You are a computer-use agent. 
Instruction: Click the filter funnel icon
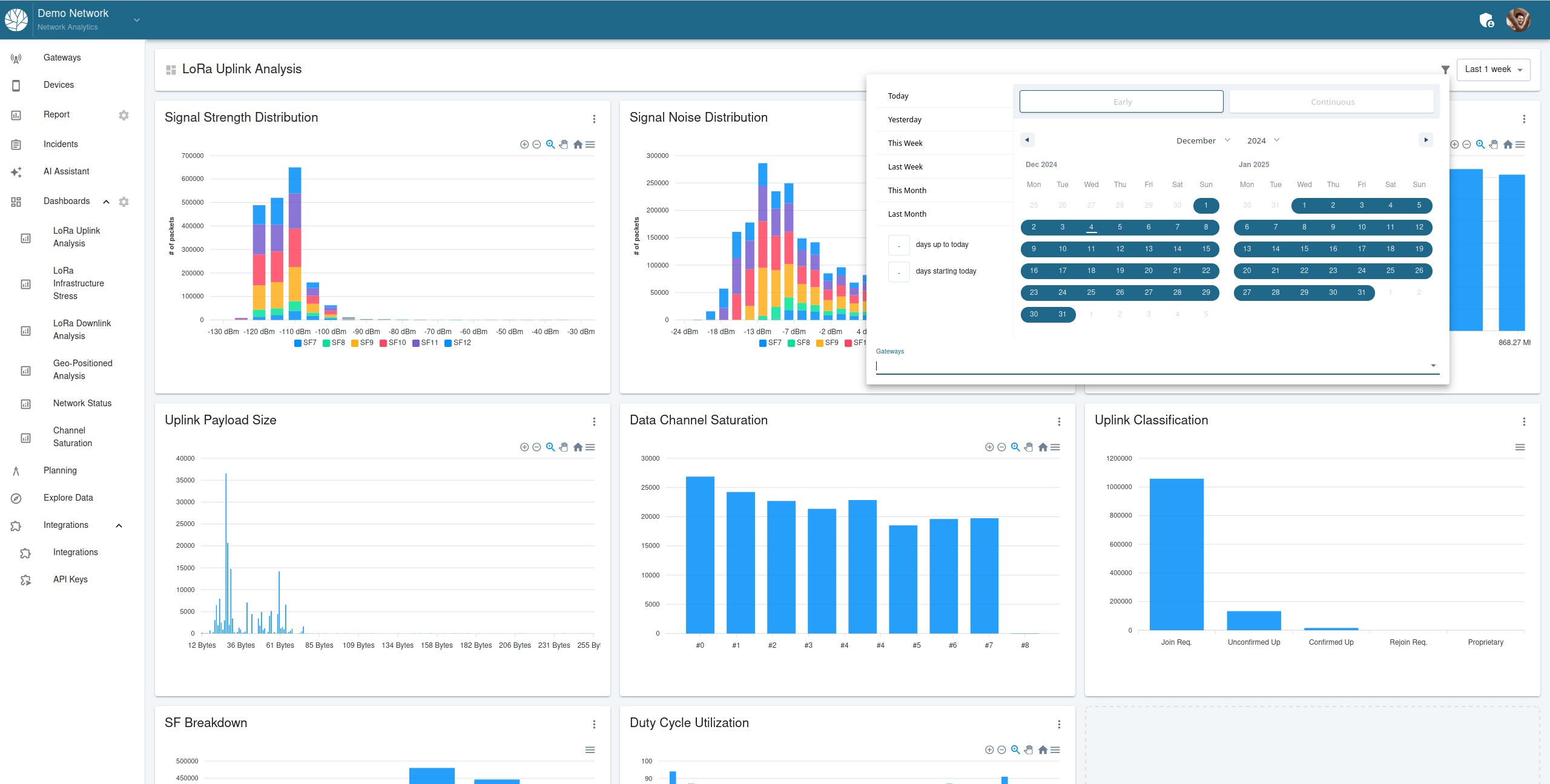[1445, 70]
